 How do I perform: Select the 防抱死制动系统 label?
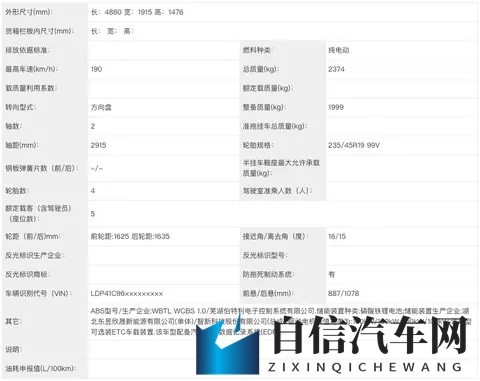[268, 275]
